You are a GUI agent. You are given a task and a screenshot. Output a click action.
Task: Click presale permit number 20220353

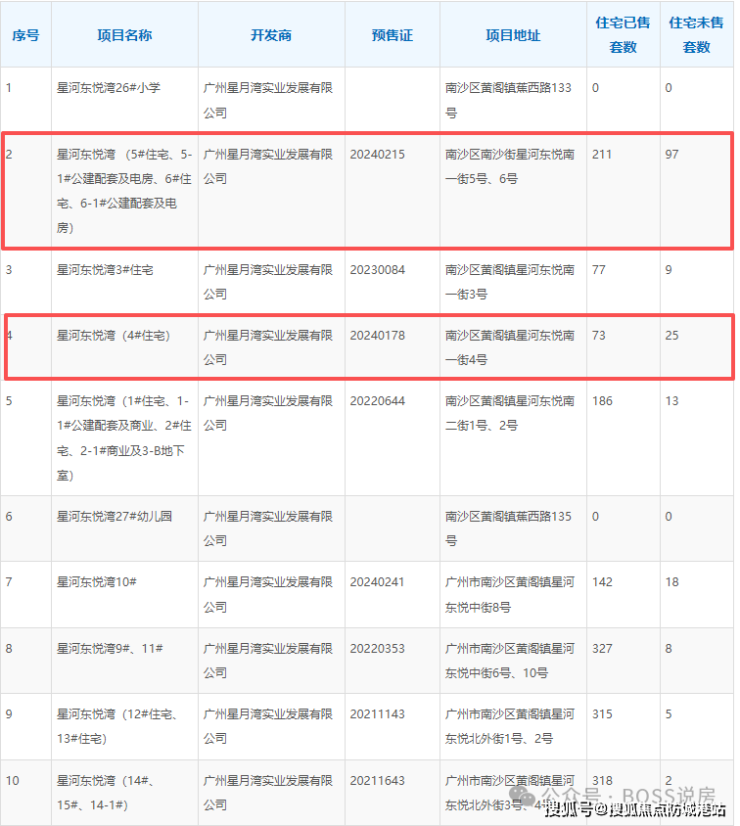378,648
